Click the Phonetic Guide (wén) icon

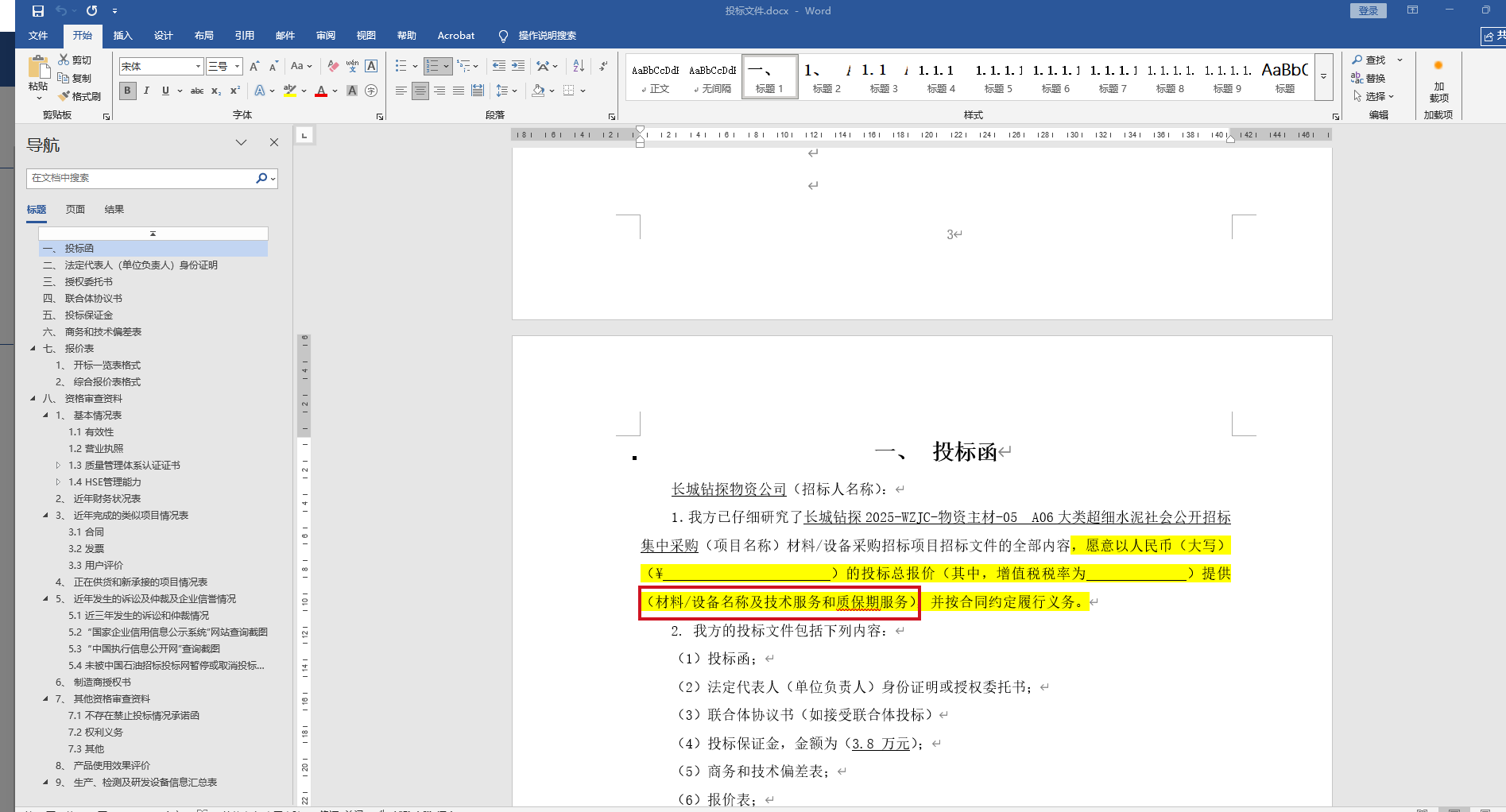click(352, 67)
